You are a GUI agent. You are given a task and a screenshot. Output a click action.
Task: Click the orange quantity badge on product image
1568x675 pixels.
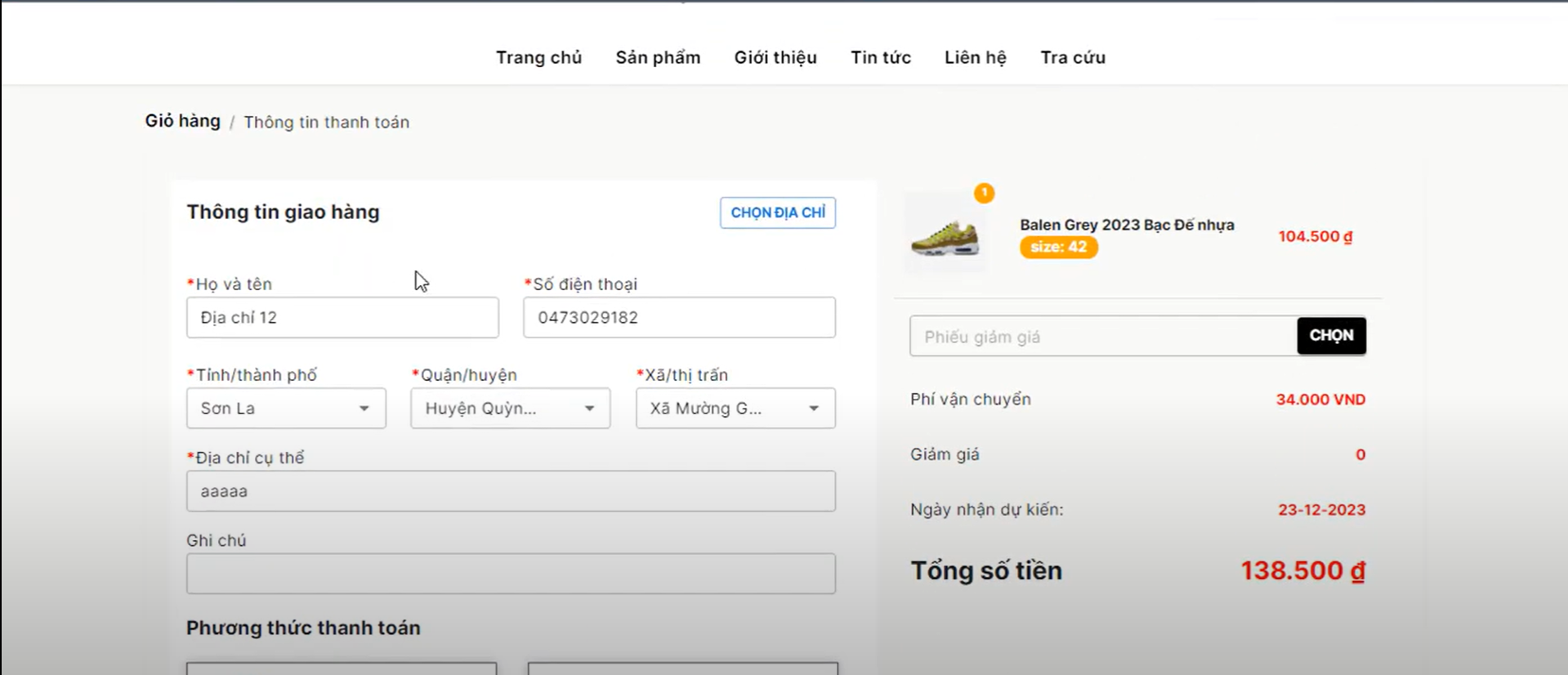tap(984, 193)
